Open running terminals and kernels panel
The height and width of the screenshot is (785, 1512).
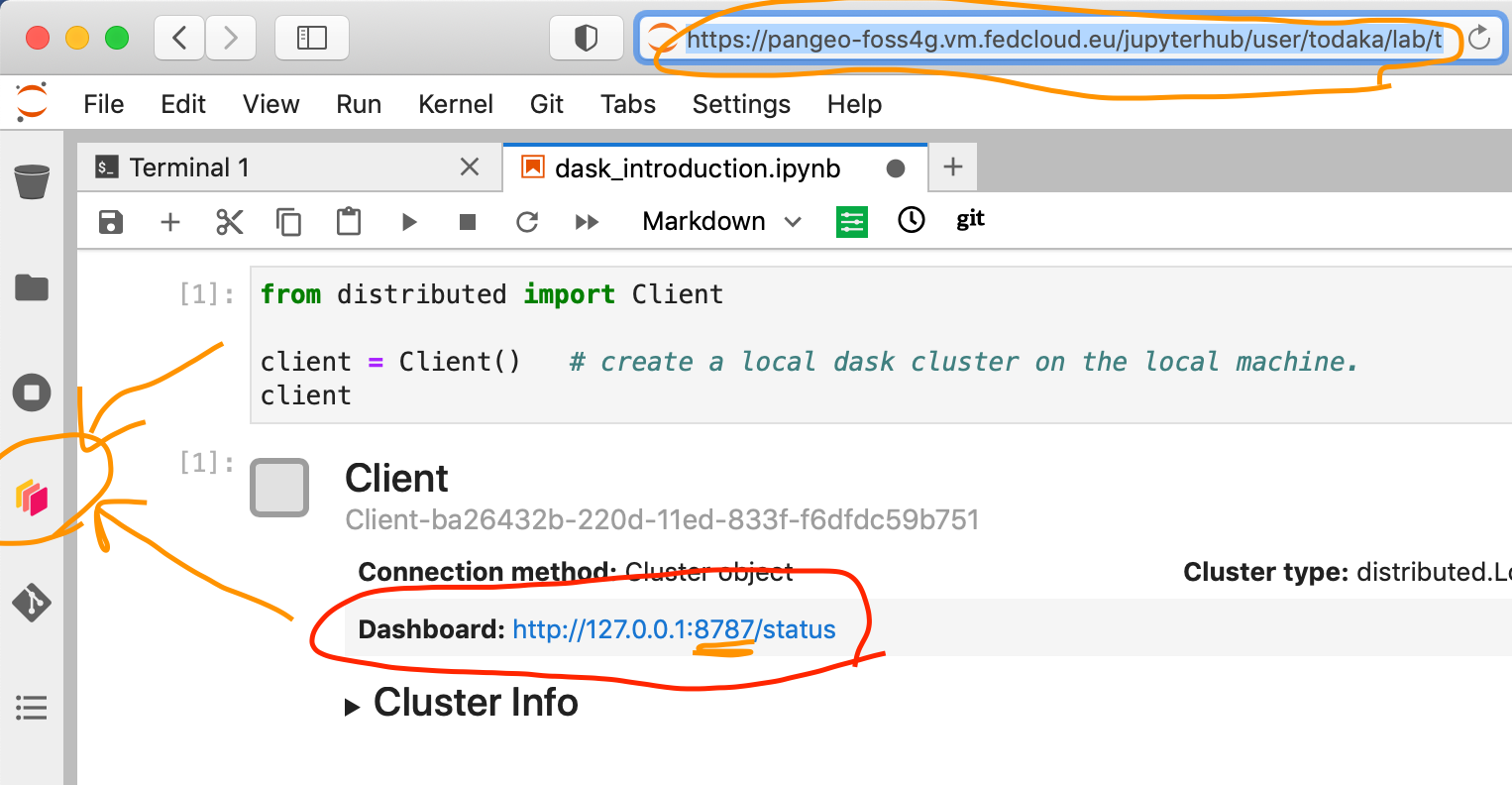[x=32, y=392]
